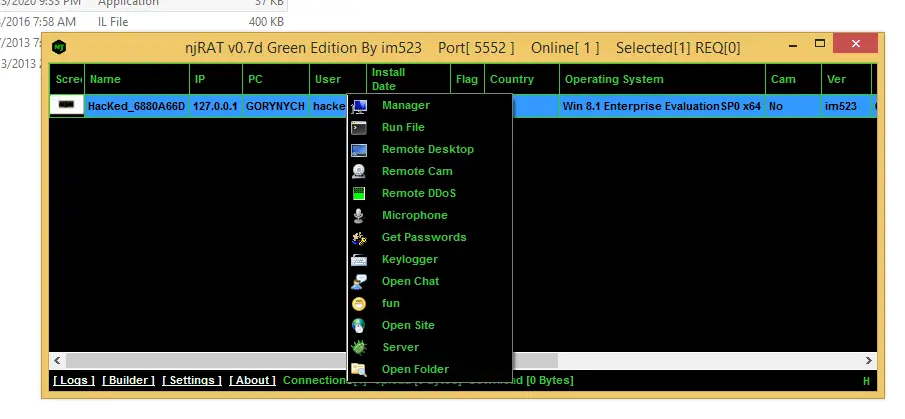This screenshot has width=905, height=419.
Task: Minimize the njRAT window
Action: click(794, 44)
